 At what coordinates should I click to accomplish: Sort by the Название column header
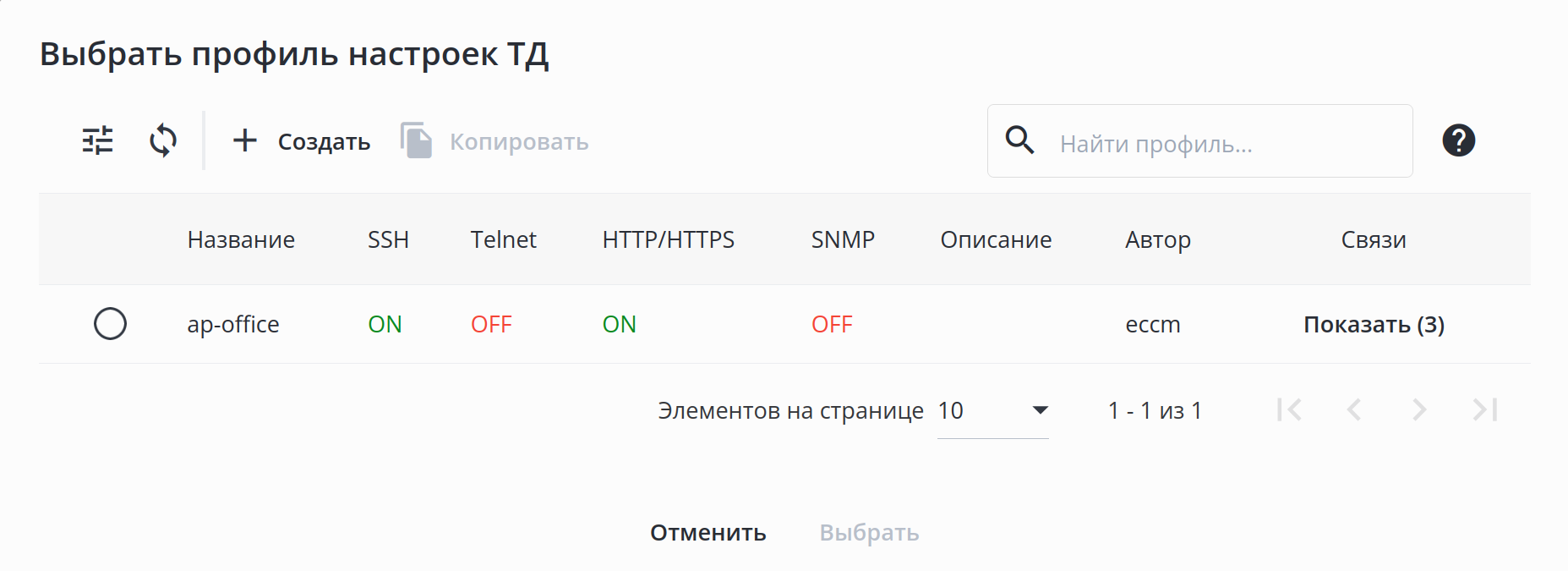(x=241, y=240)
